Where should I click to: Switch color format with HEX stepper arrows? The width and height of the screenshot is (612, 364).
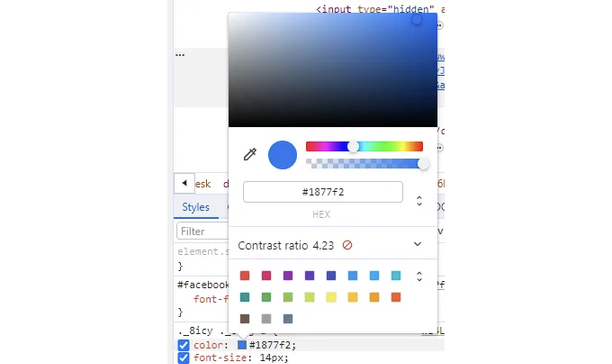[419, 201]
